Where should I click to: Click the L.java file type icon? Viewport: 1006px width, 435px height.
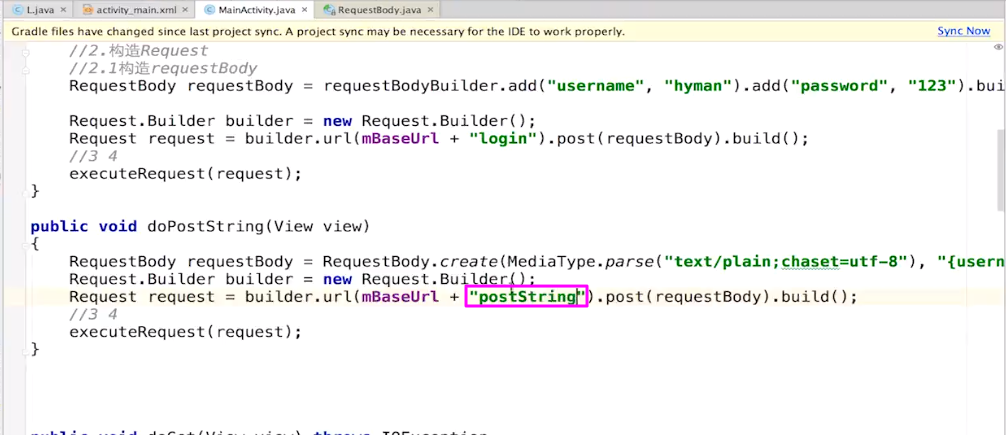[x=17, y=10]
